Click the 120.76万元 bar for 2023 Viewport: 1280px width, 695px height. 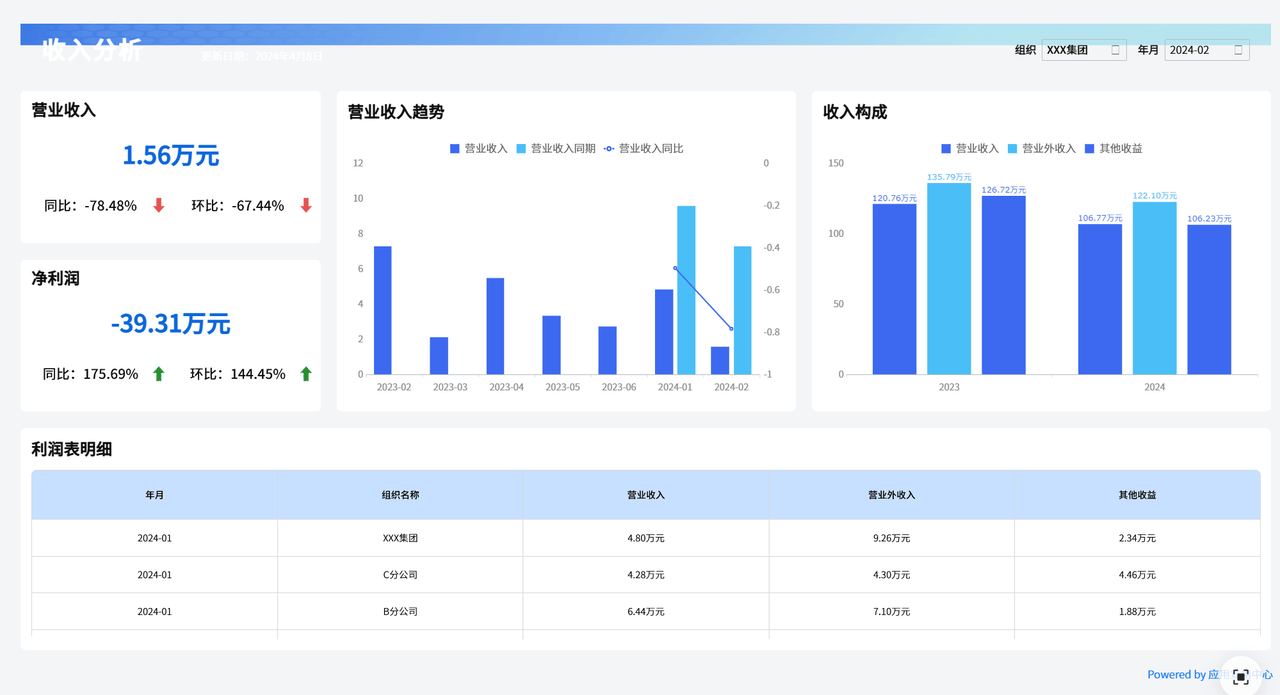point(894,289)
